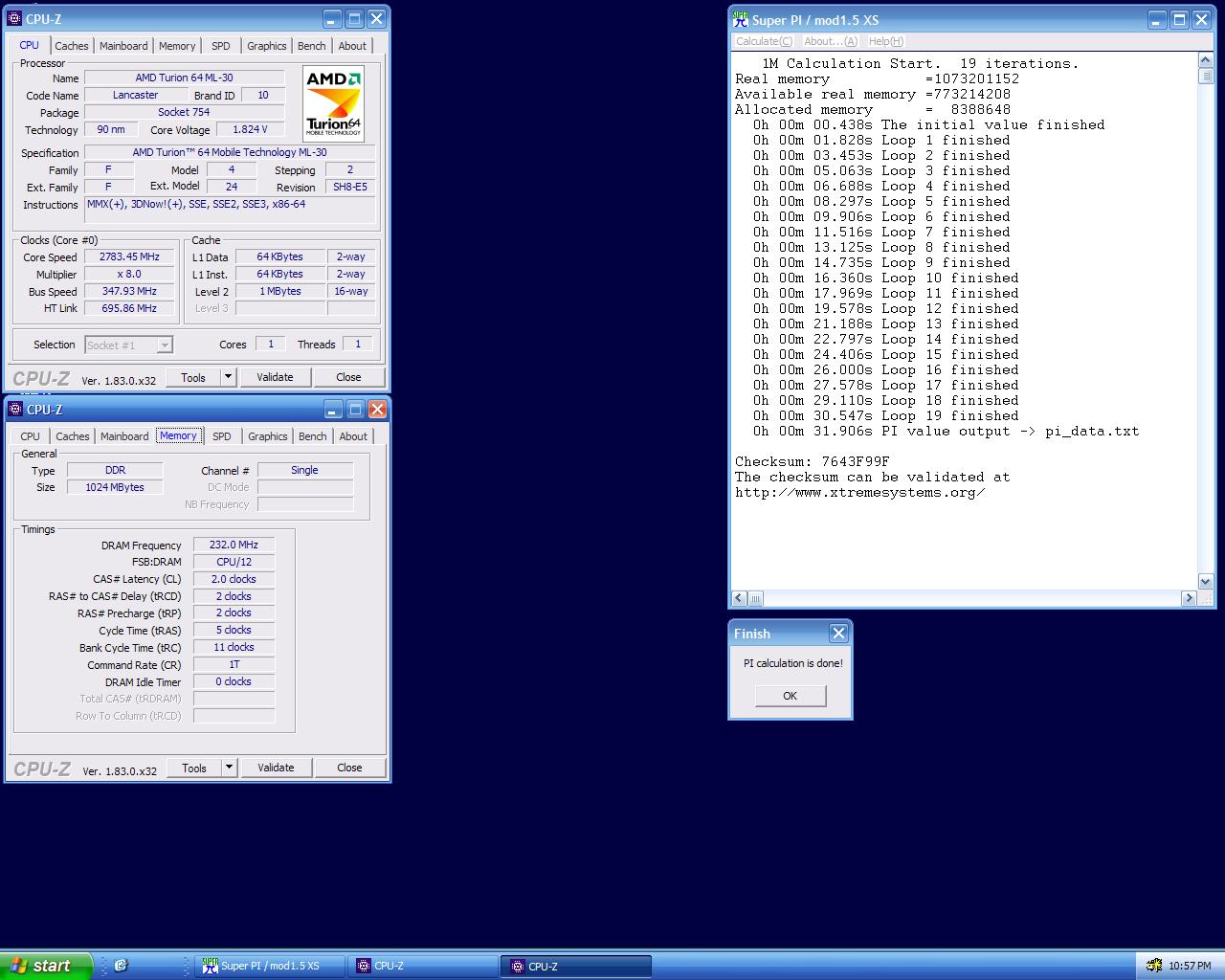
Task: Click the Internet Explorer quick launch icon
Action: [x=121, y=966]
